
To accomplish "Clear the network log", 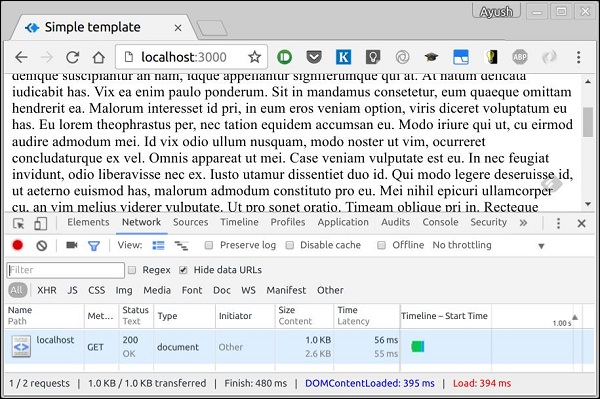I will click(x=42, y=245).
